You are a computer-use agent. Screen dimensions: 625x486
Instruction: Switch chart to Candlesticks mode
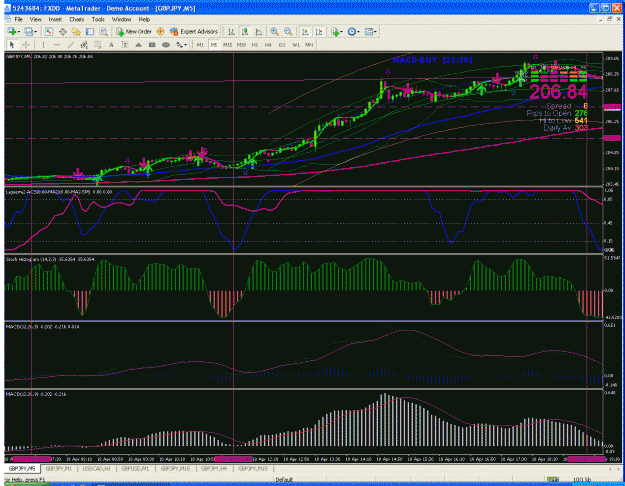[x=245, y=31]
